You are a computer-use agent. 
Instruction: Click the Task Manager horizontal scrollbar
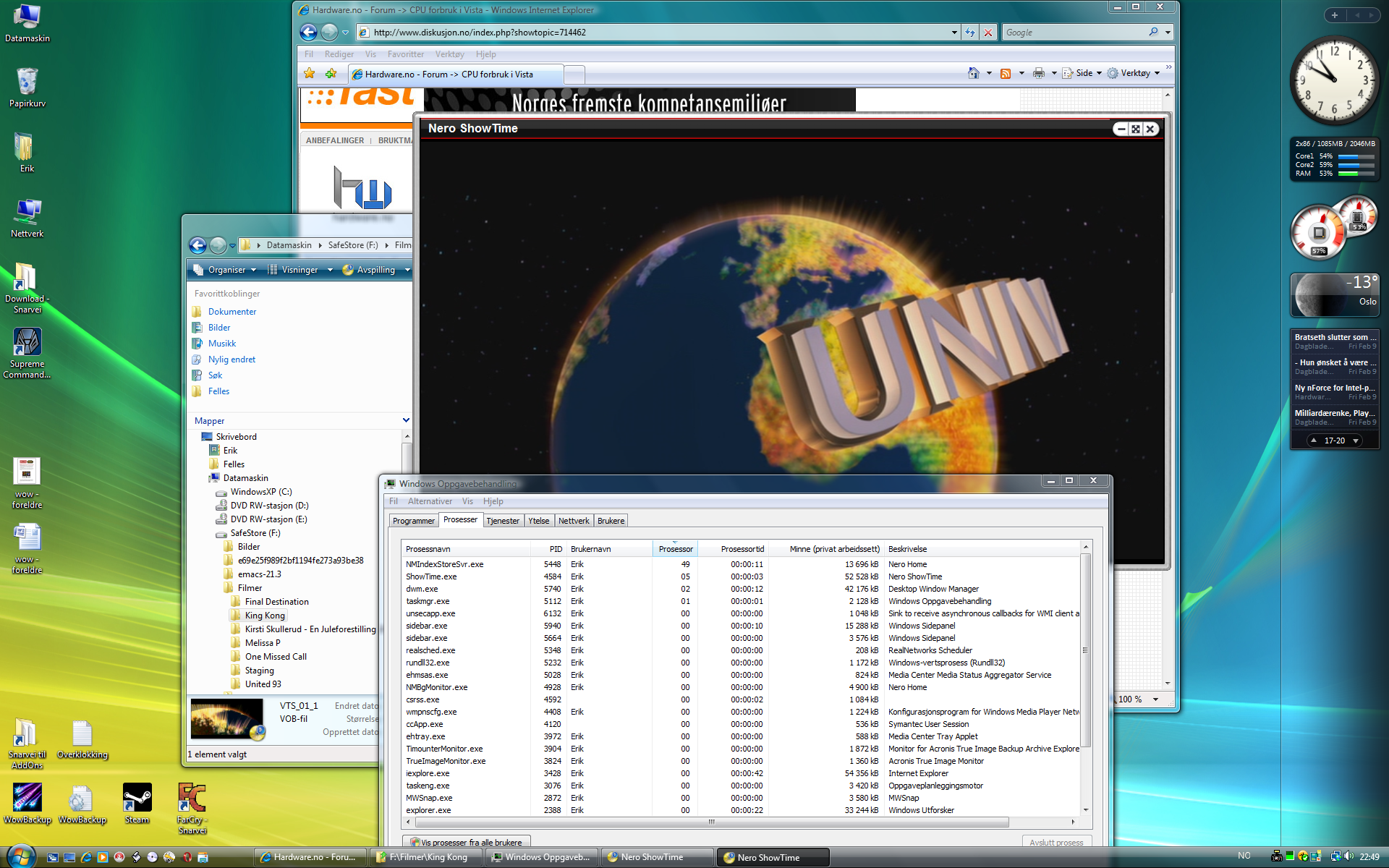[x=710, y=822]
